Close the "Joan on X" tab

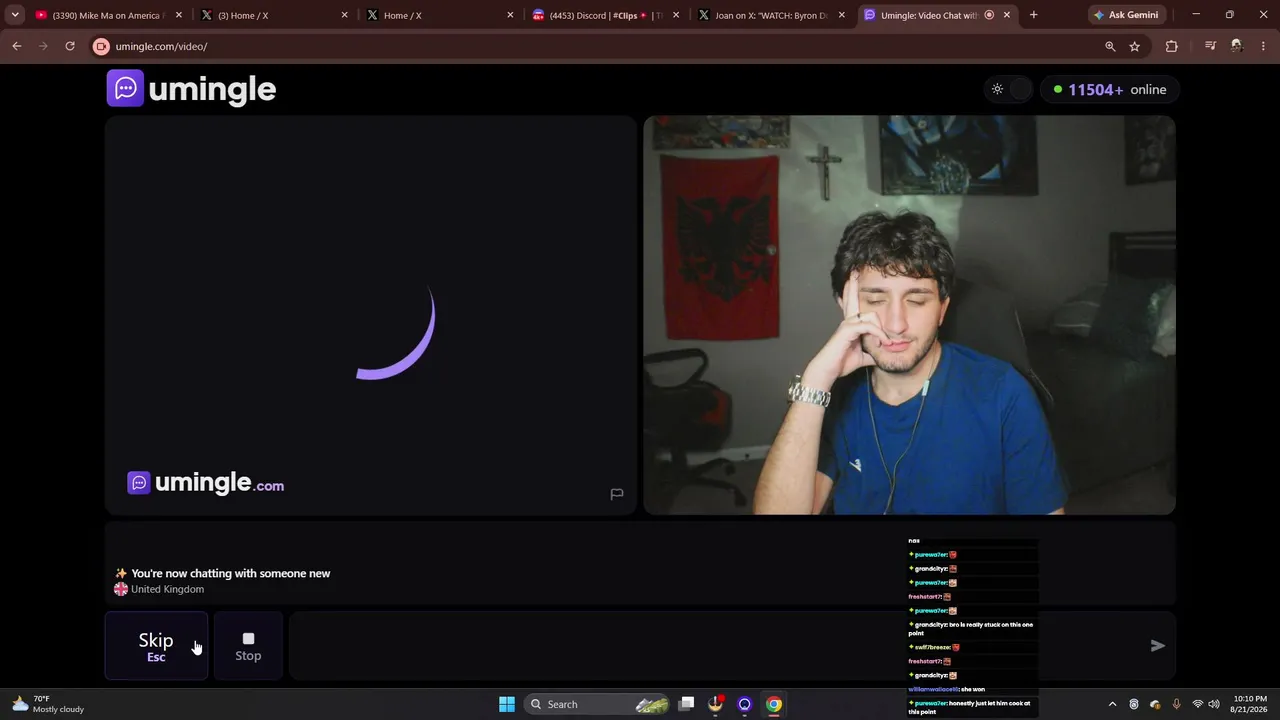pyautogui.click(x=842, y=15)
